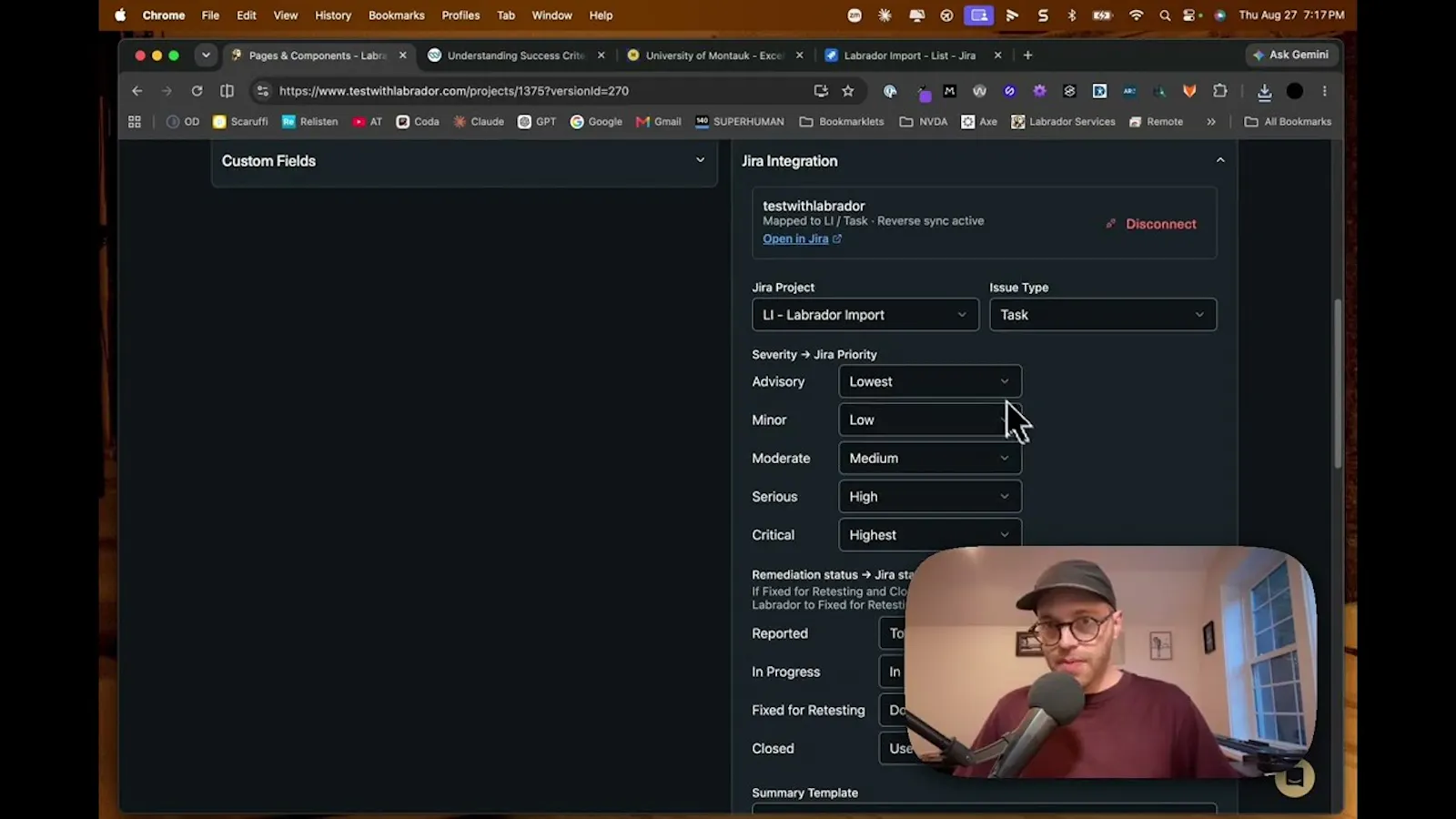Open the Wi-Fi menu bar icon
The image size is (1456, 819).
click(x=1136, y=15)
